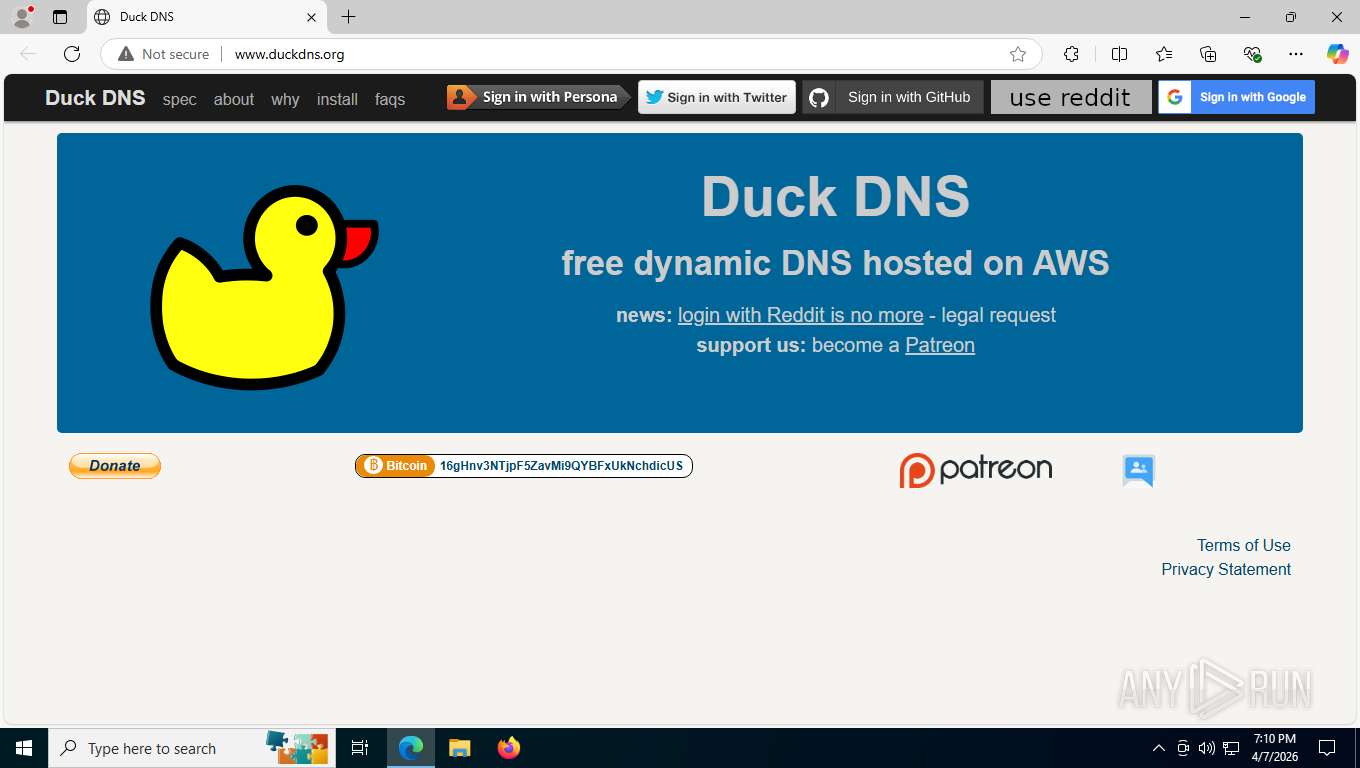Open Task View on the taskbar

360,748
